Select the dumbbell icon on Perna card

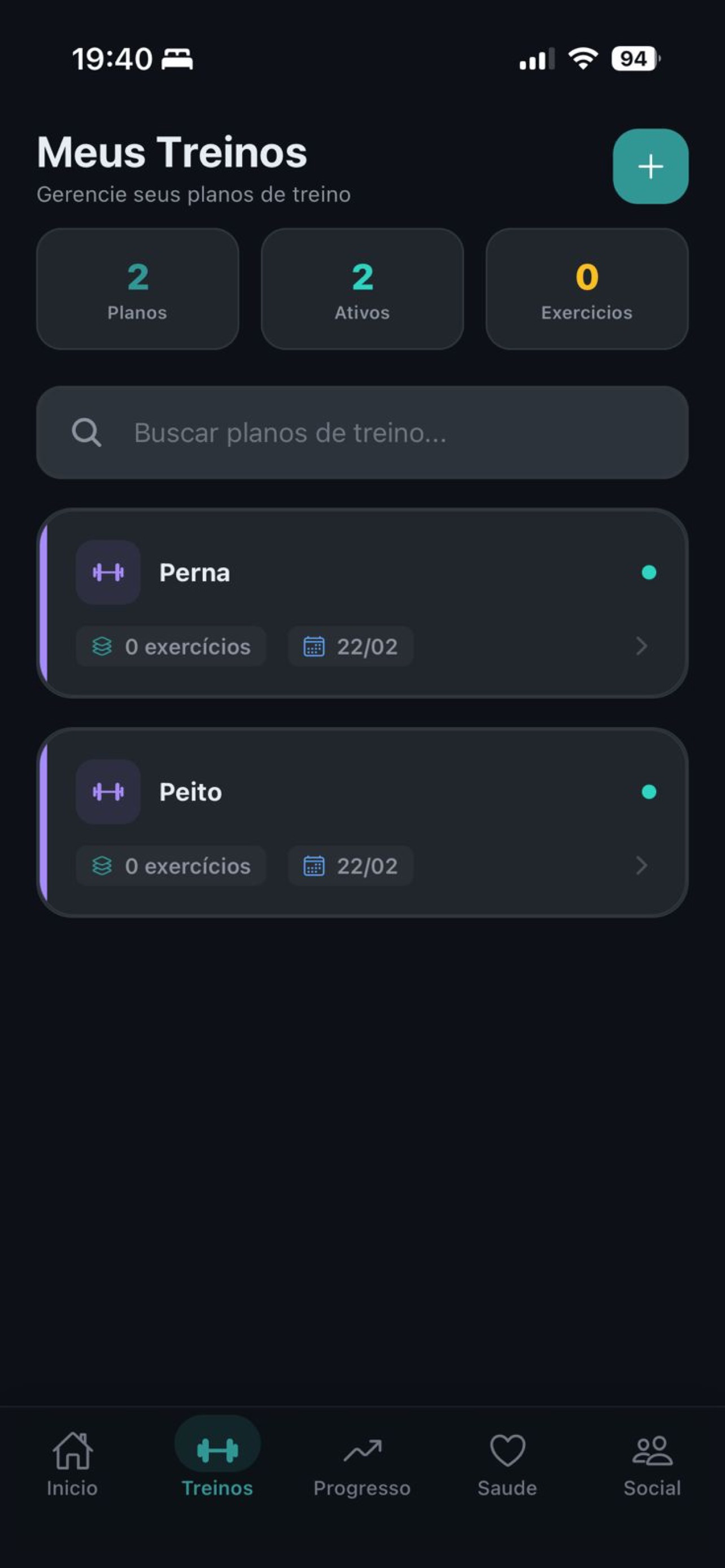coord(108,572)
